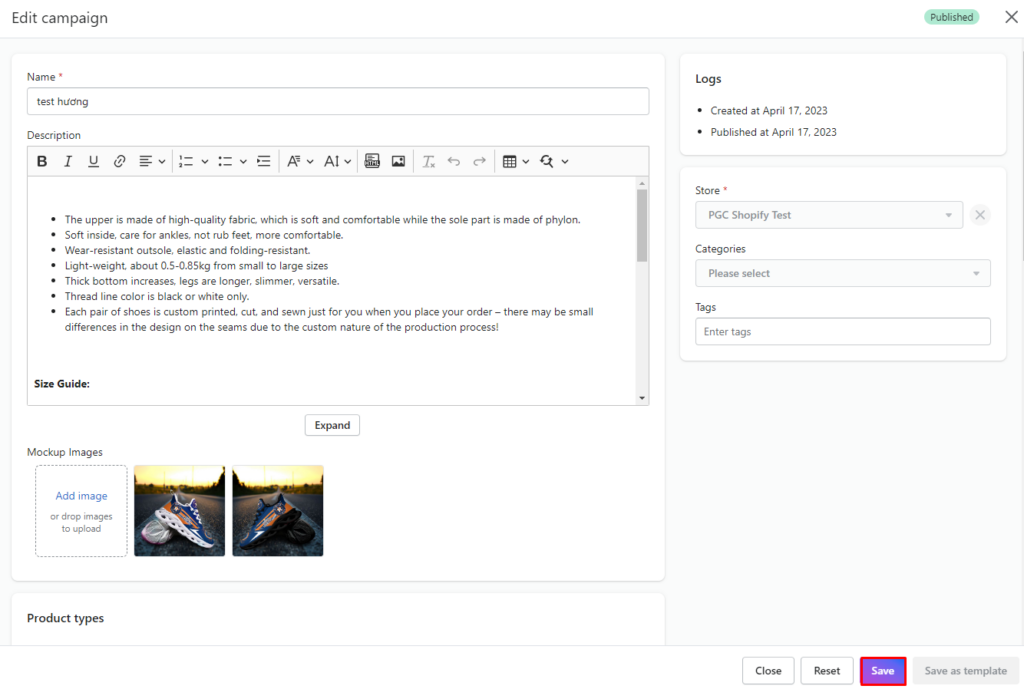Select the second shoe mockup thumbnail
The width and height of the screenshot is (1024, 689).
coord(278,511)
